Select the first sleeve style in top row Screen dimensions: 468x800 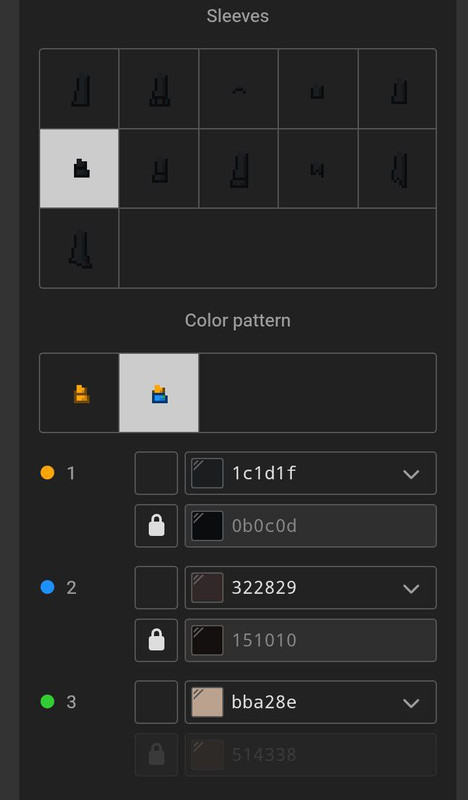(x=79, y=89)
